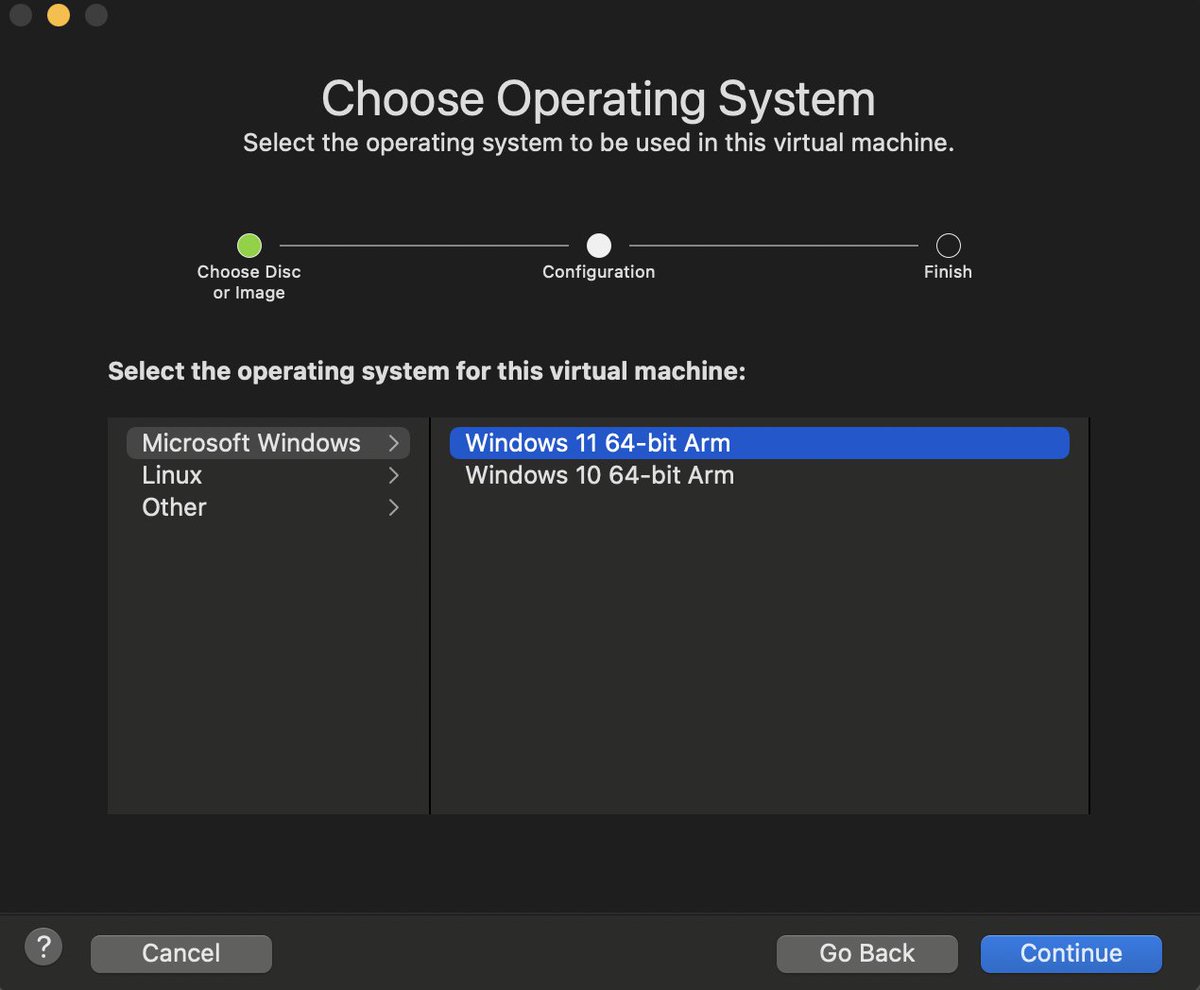The height and width of the screenshot is (990, 1200).
Task: Click the Choose Disc or Image step circle
Action: (249, 245)
